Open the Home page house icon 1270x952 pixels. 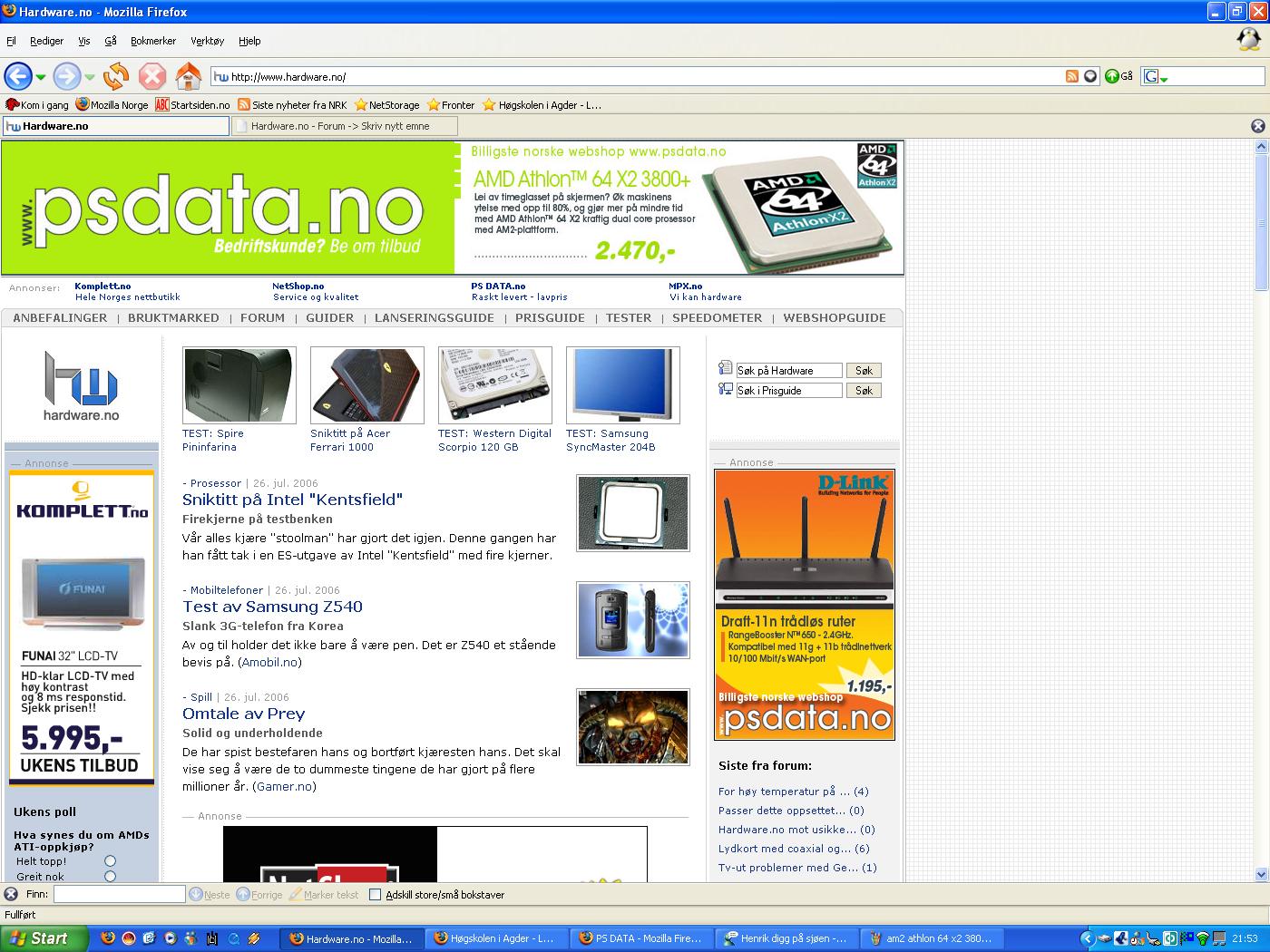tap(188, 76)
